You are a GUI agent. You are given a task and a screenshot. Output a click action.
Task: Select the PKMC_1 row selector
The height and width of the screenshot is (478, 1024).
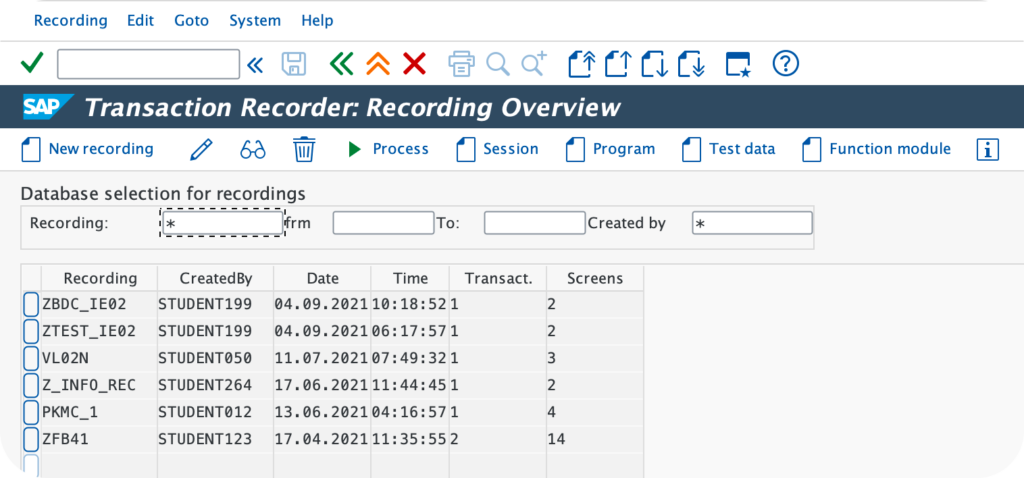(31, 413)
